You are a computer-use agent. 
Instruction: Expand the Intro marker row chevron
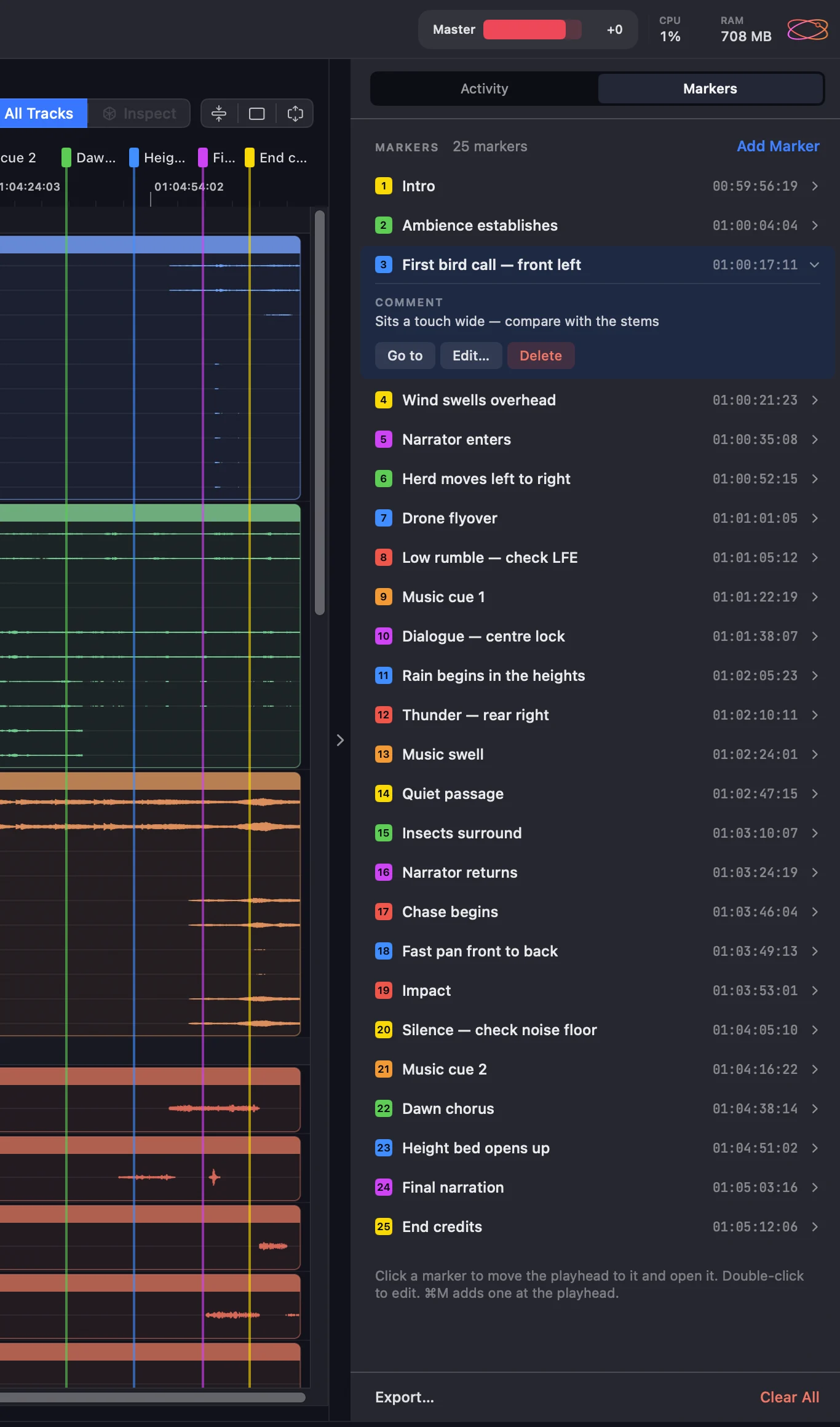click(x=815, y=186)
